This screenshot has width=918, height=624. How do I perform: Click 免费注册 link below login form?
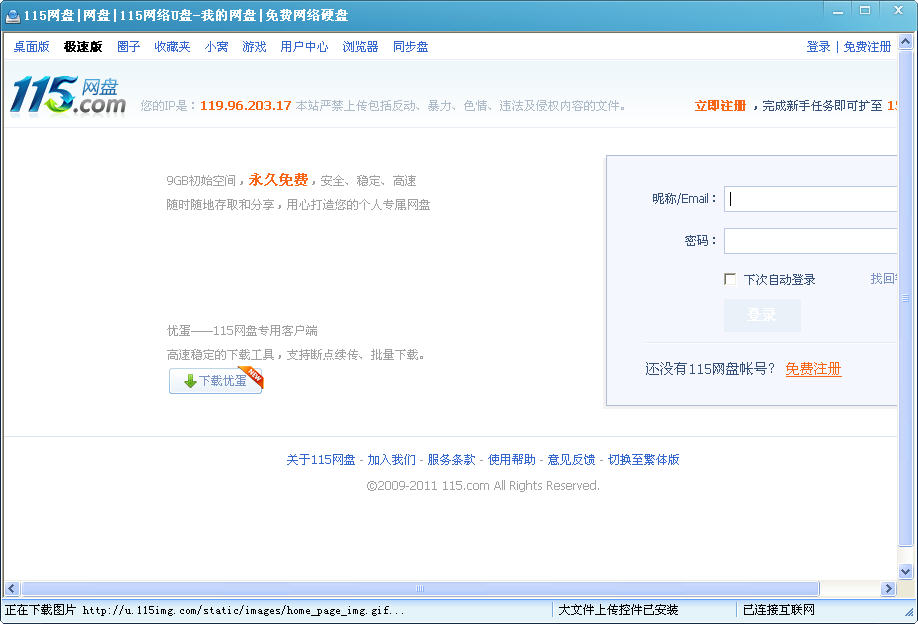point(813,369)
